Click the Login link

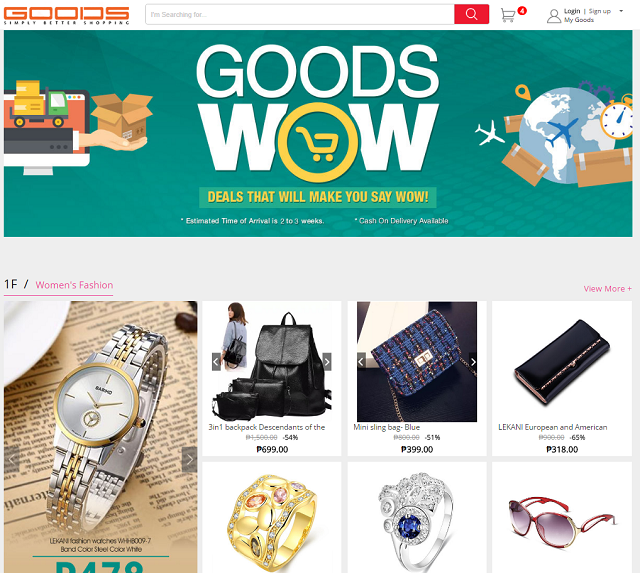click(572, 11)
